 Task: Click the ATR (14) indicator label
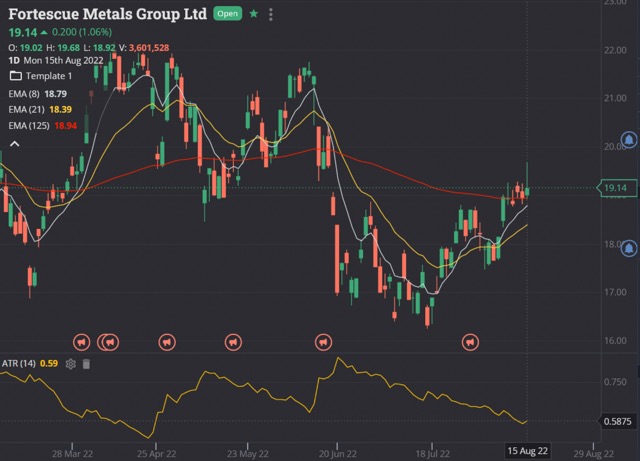(19, 364)
